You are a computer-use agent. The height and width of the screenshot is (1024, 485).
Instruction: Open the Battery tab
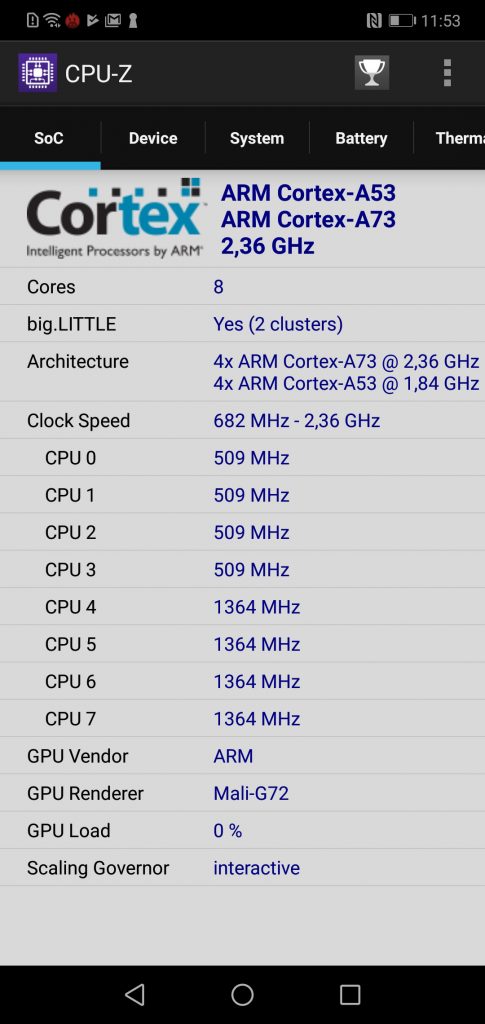point(361,138)
